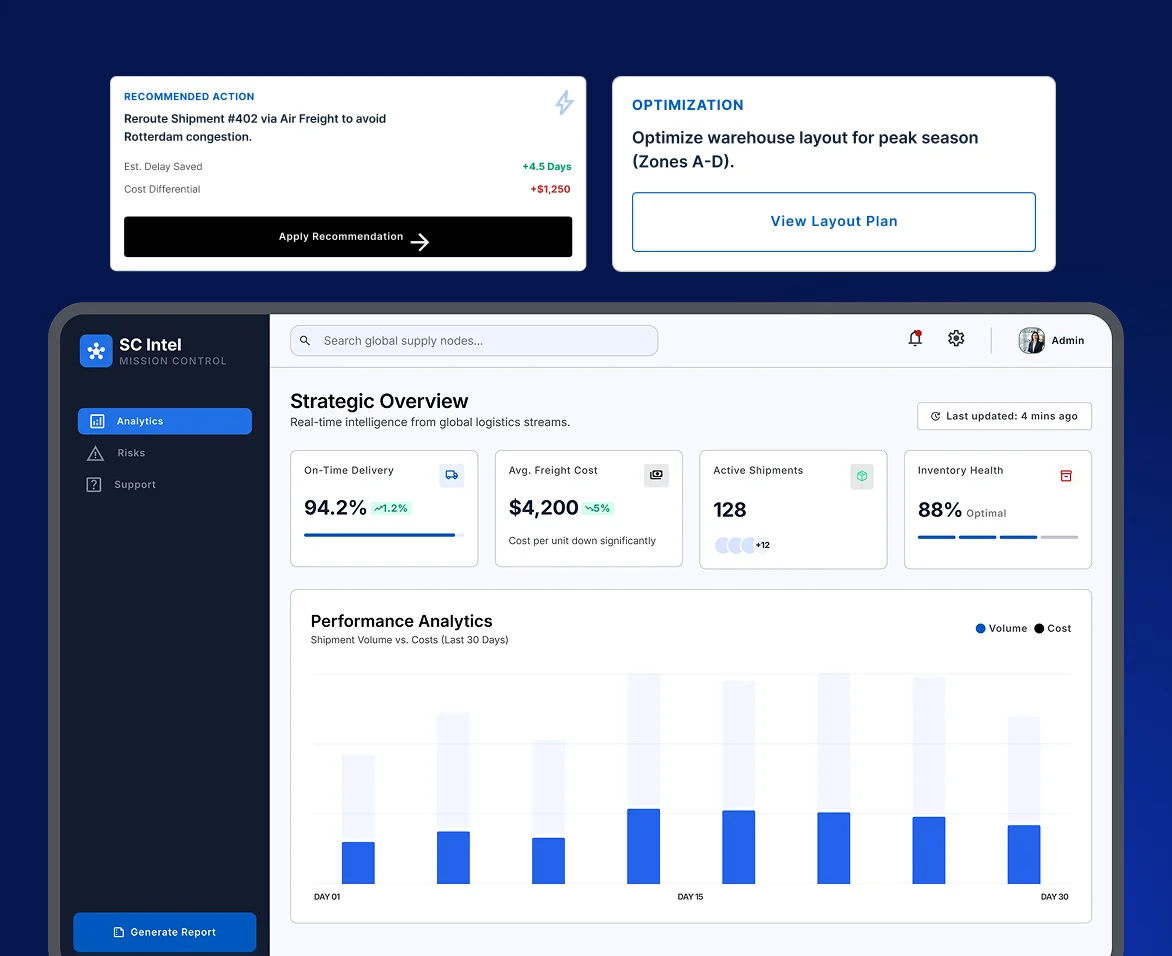The image size is (1172, 956).
Task: Click the On-Time Delivery progress bar
Action: (x=384, y=535)
